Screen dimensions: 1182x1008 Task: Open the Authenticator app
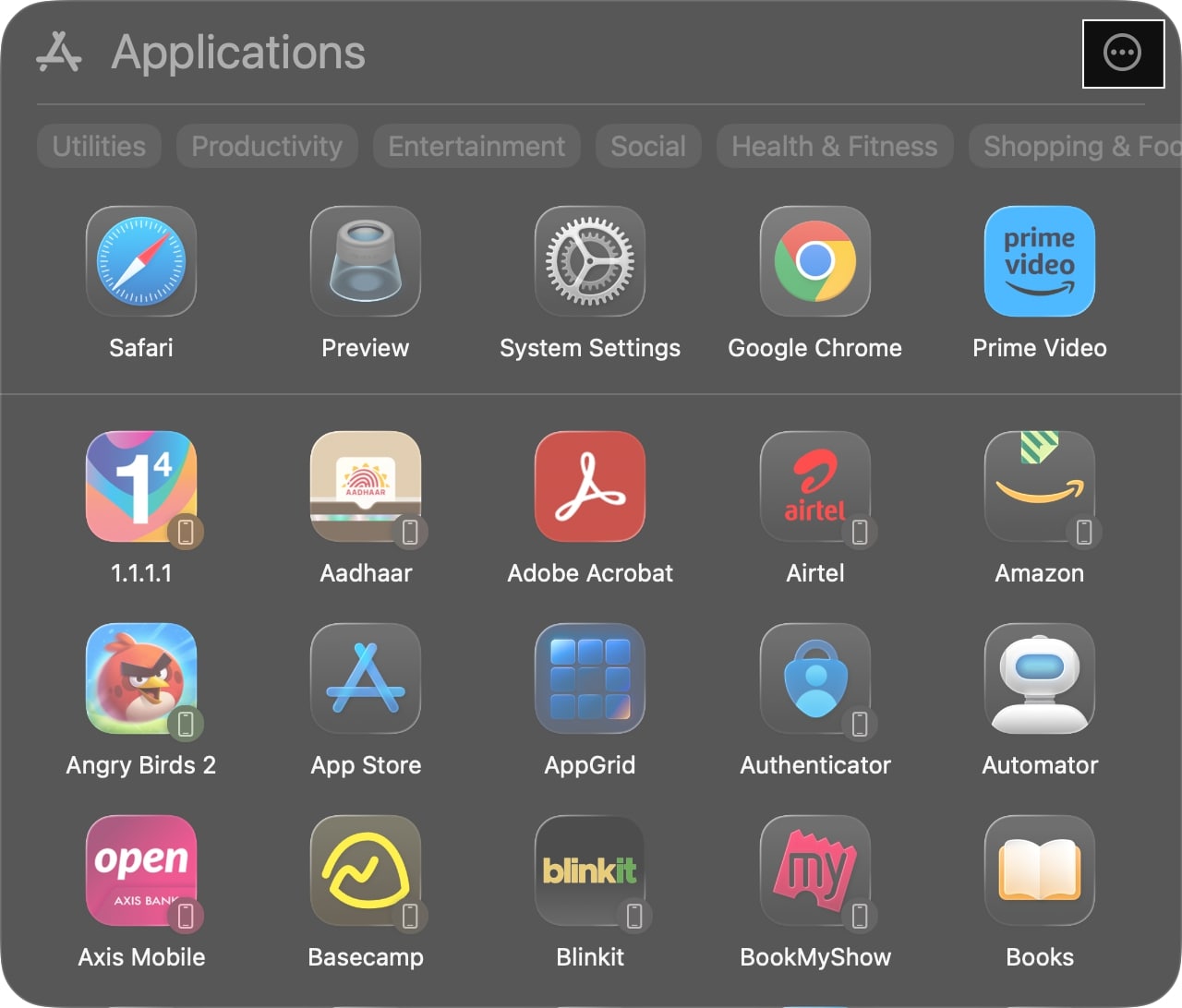pos(814,678)
